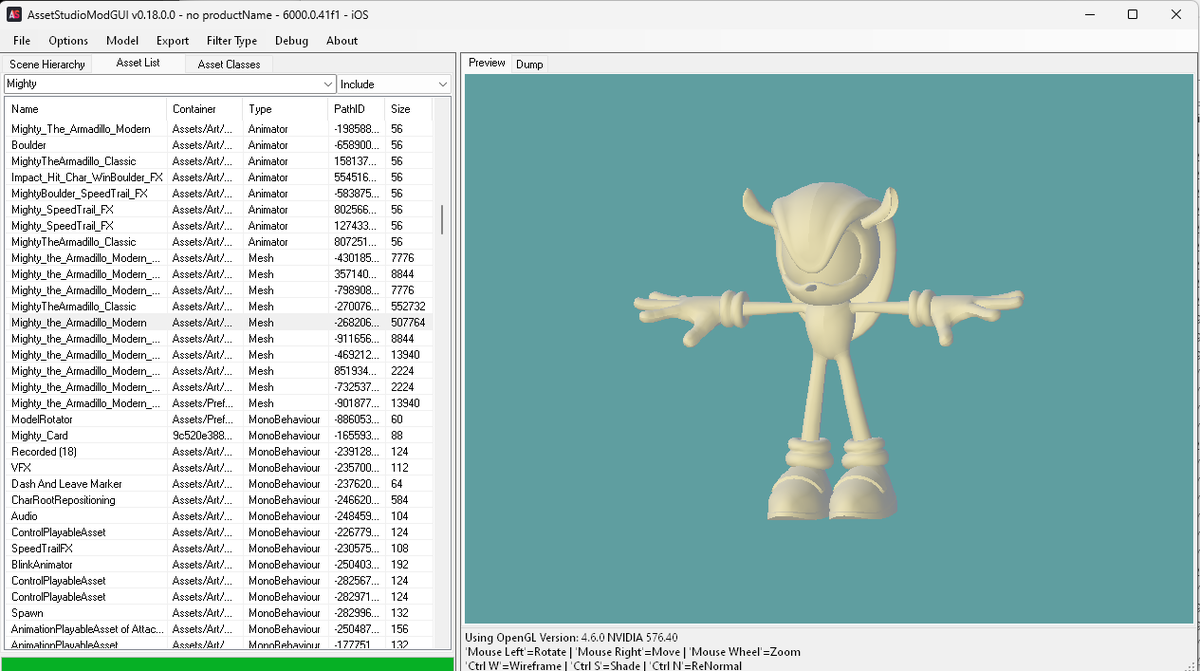Switch to the Asset Classes tab

pyautogui.click(x=229, y=64)
